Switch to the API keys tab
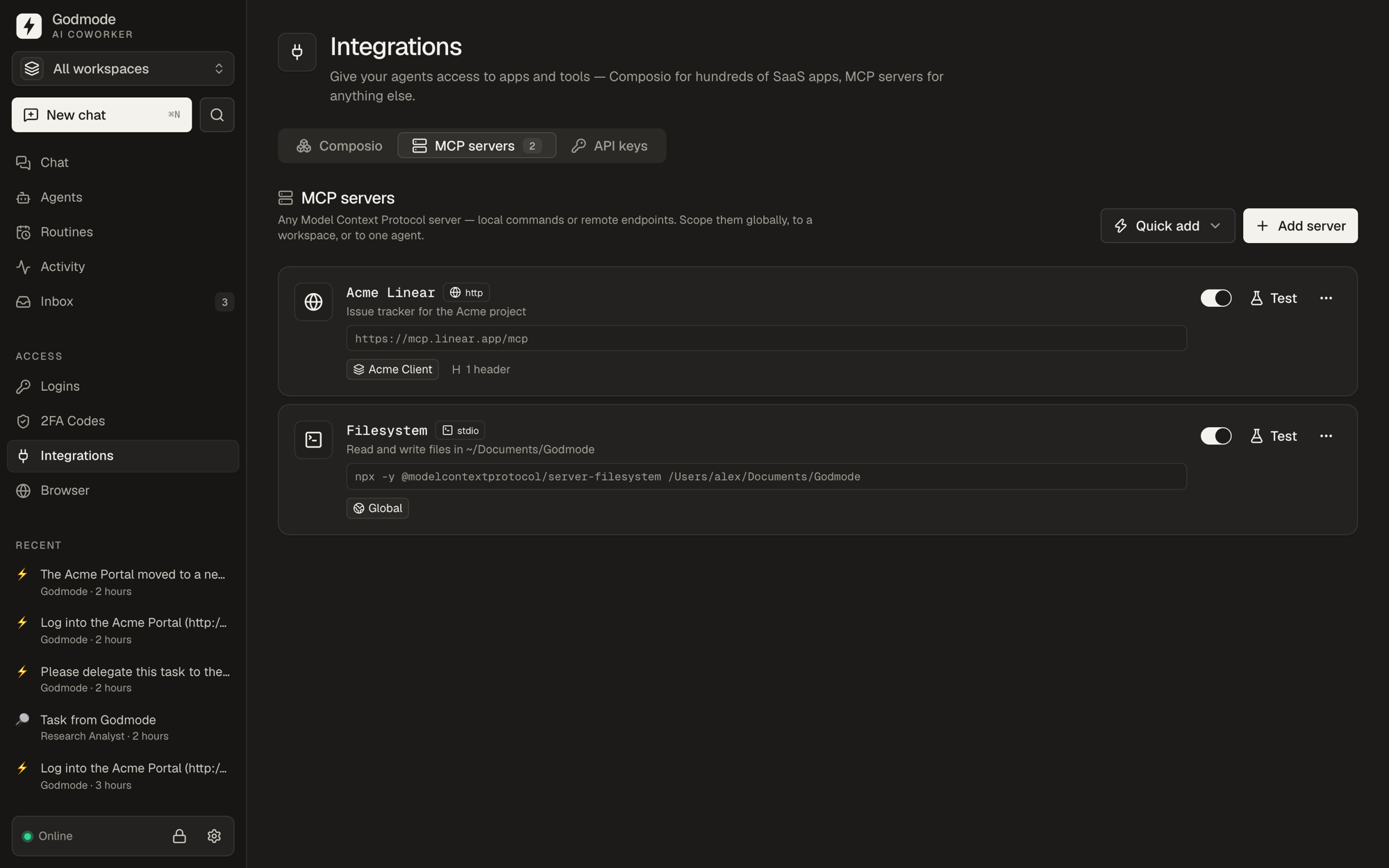Screen dimensions: 1389x868 pos(609,146)
